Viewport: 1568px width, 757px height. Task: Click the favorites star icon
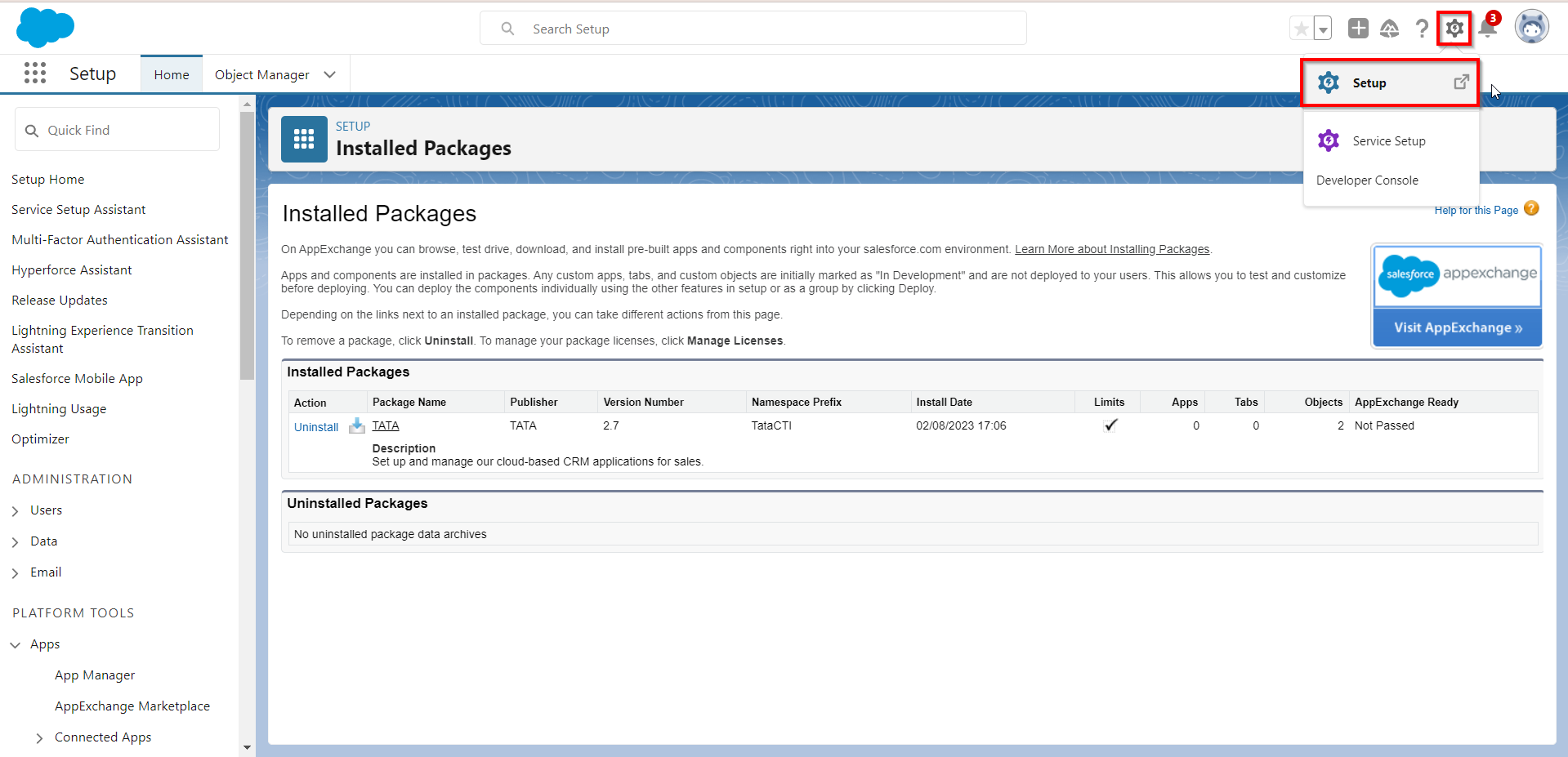pos(1301,29)
